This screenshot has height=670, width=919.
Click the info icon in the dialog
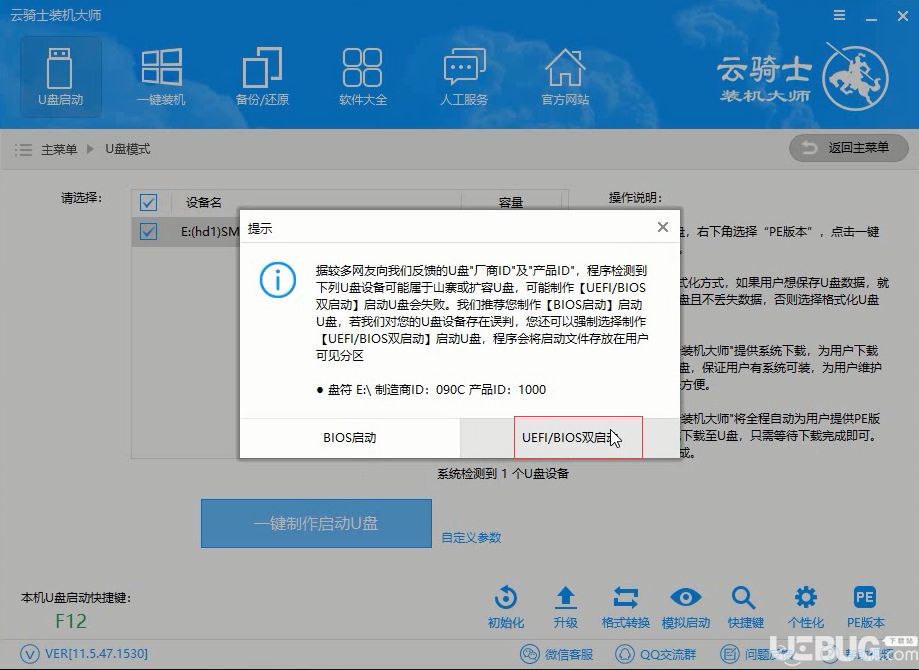coord(278,280)
